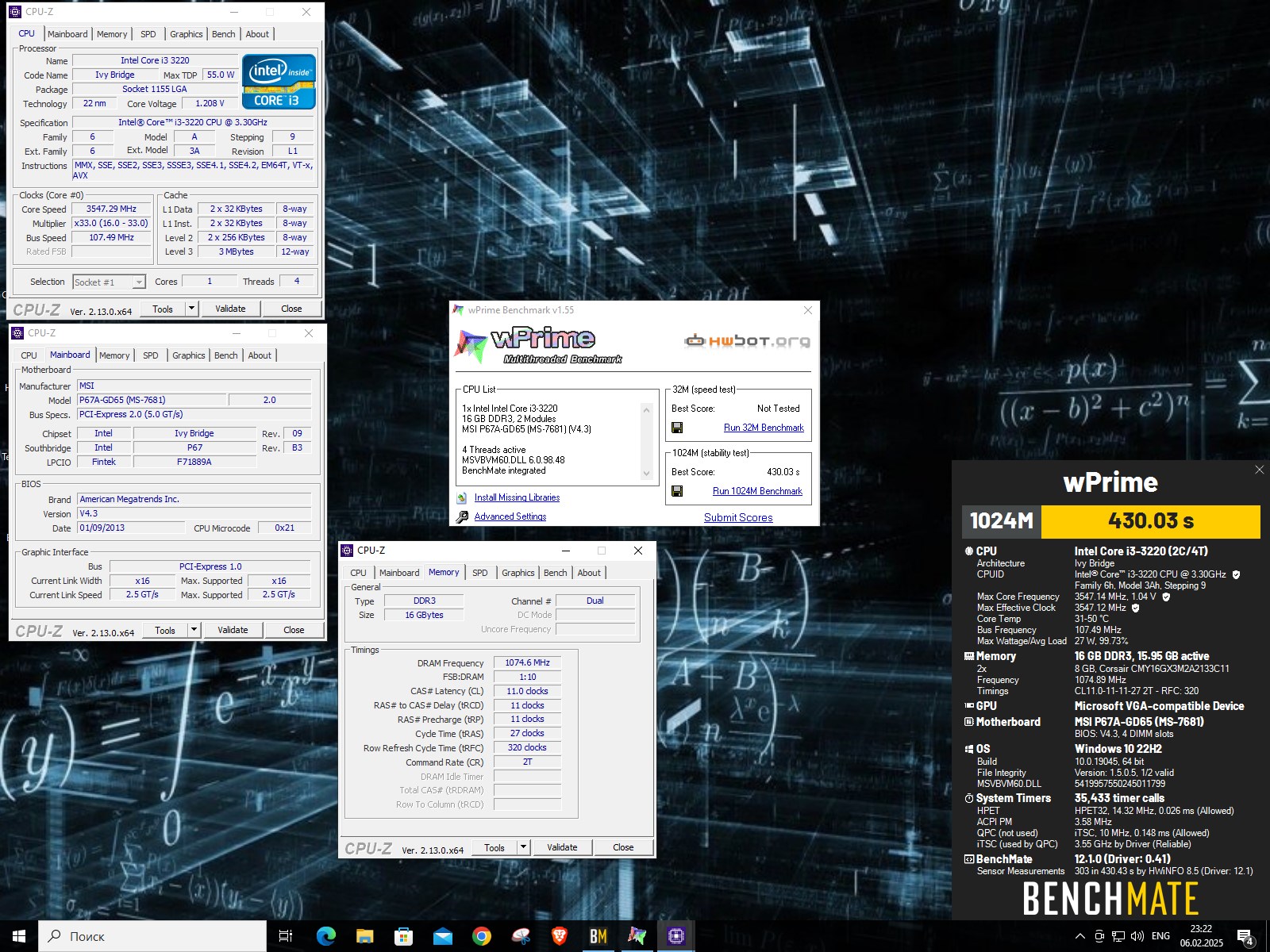Open File Explorer from the taskbar
Screen dimensions: 1270x952
(x=364, y=936)
